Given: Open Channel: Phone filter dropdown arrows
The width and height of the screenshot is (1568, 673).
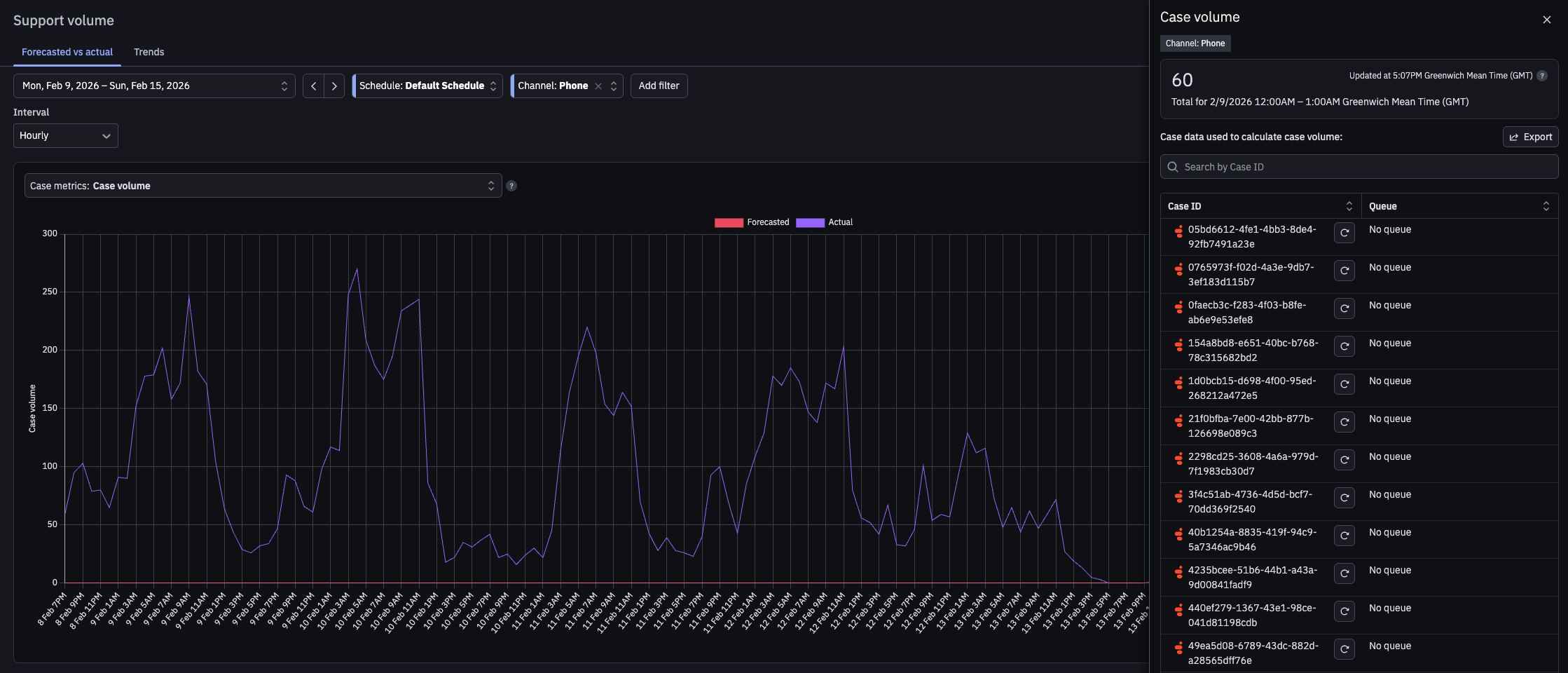Looking at the screenshot, I should pyautogui.click(x=614, y=86).
